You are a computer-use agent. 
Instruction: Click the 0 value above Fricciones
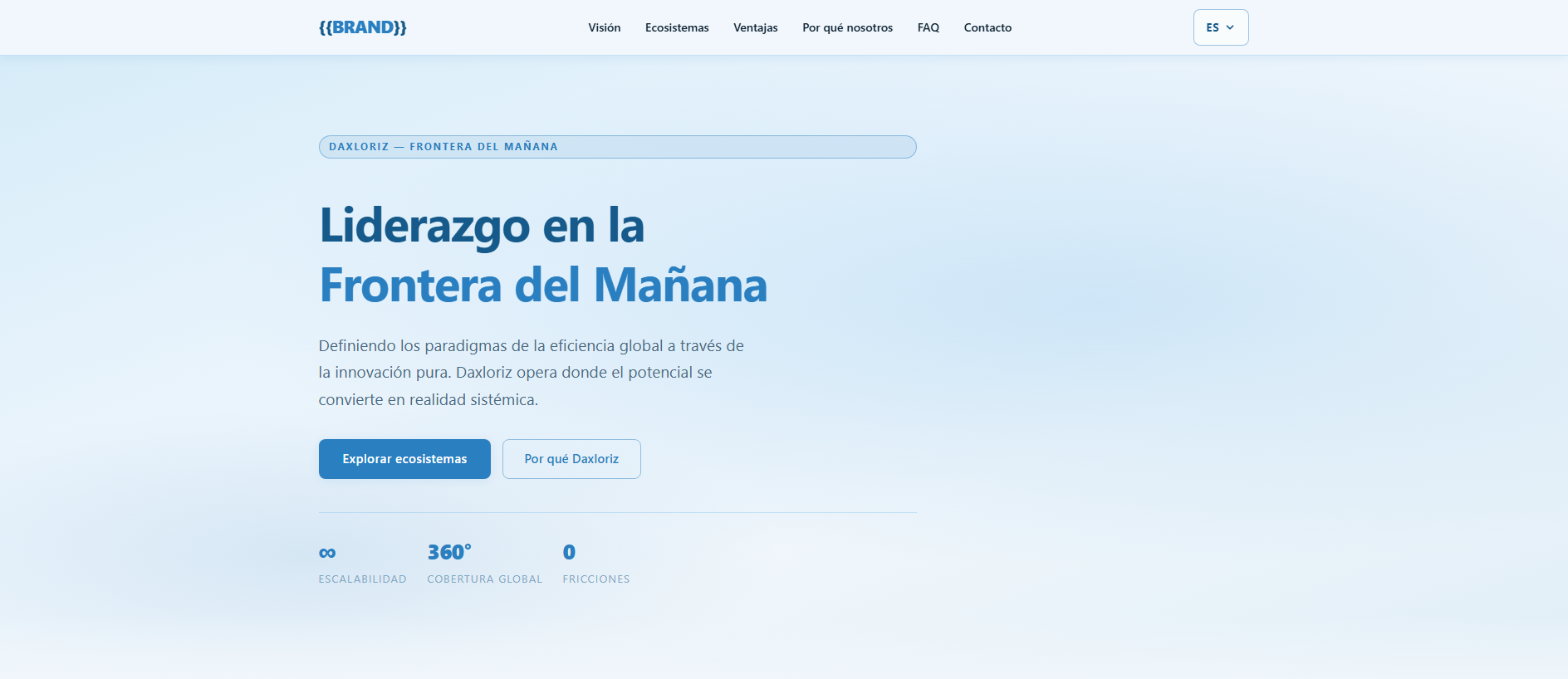[x=569, y=552]
